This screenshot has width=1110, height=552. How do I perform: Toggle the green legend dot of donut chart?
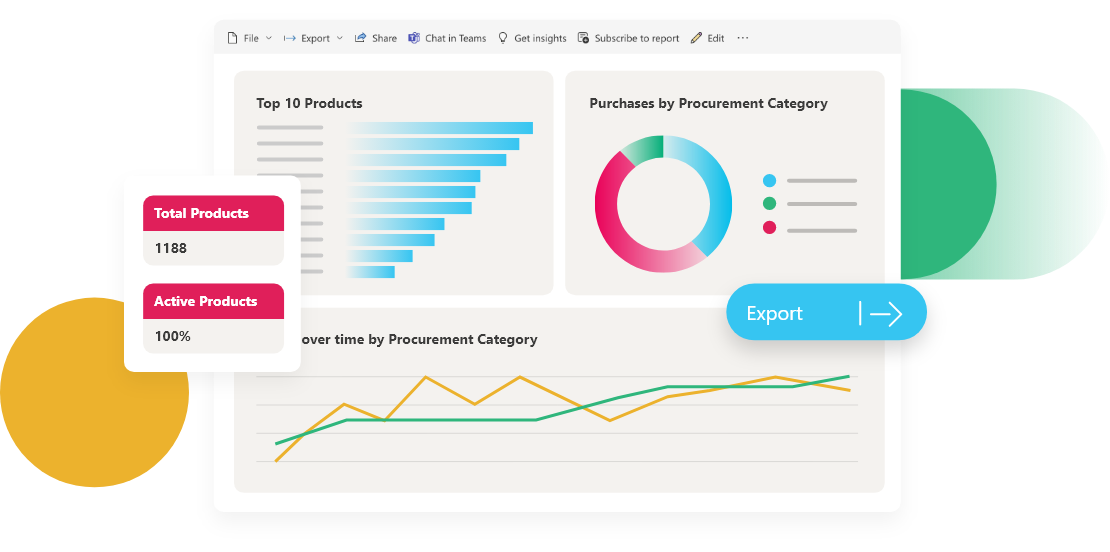click(x=769, y=204)
